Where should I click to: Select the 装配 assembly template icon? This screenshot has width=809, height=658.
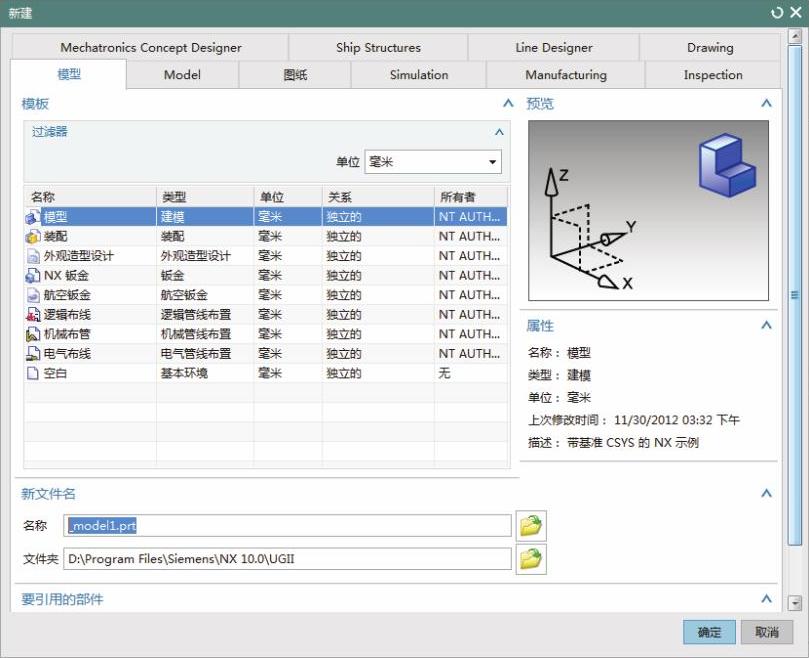click(33, 236)
